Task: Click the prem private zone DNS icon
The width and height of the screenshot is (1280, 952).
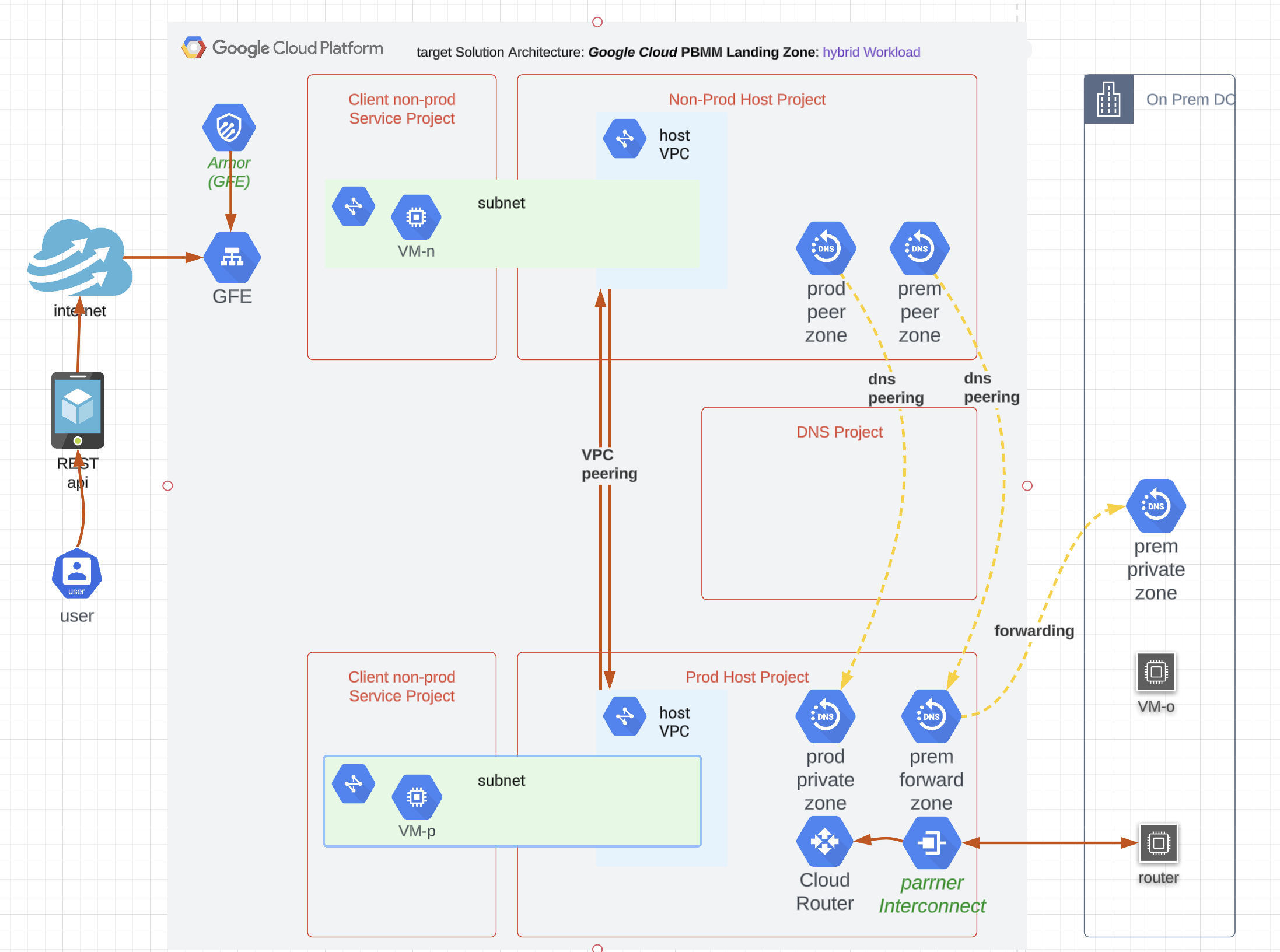Action: coord(1155,505)
